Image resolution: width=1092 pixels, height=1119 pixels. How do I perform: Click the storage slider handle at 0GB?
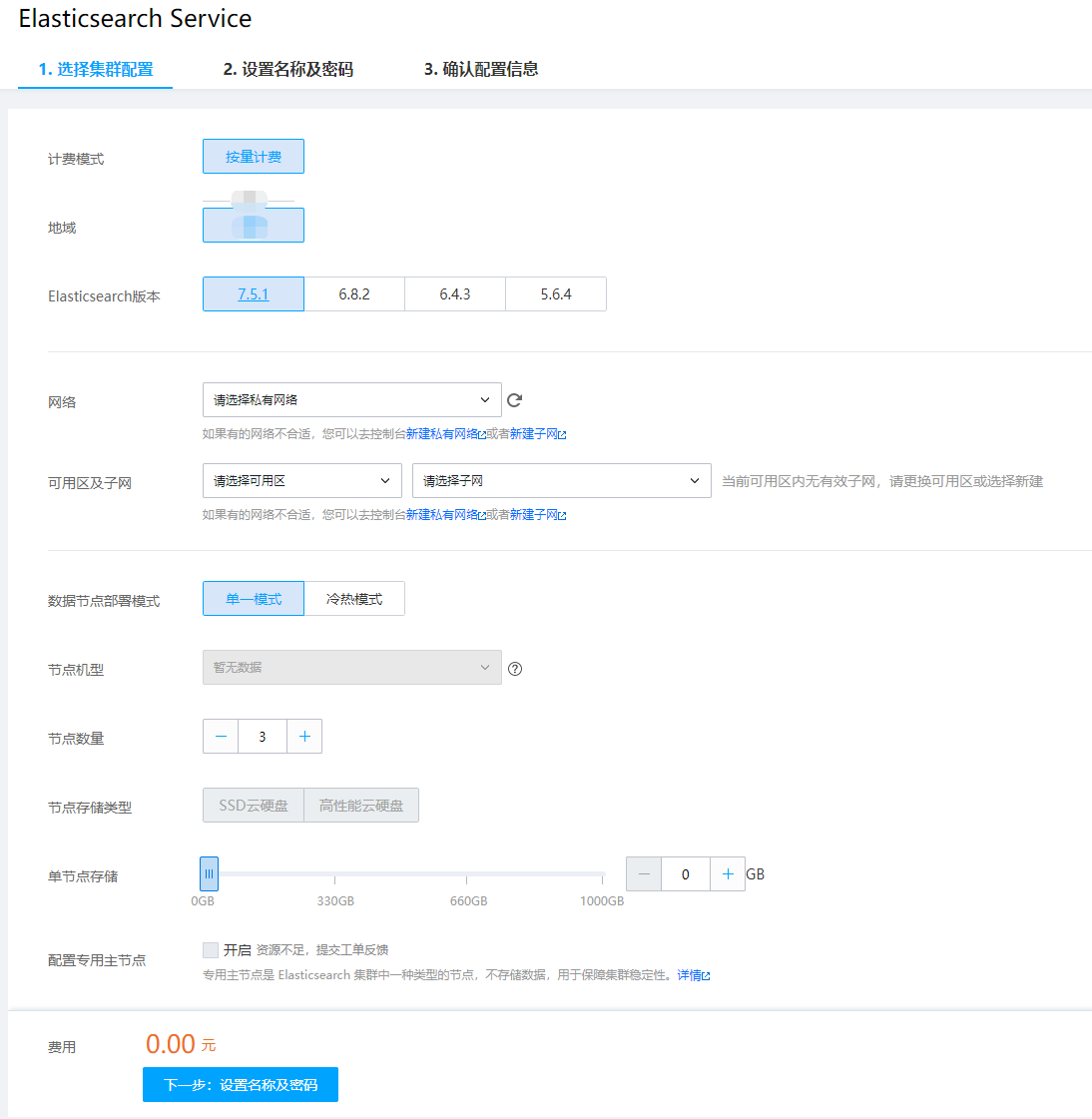pos(210,873)
